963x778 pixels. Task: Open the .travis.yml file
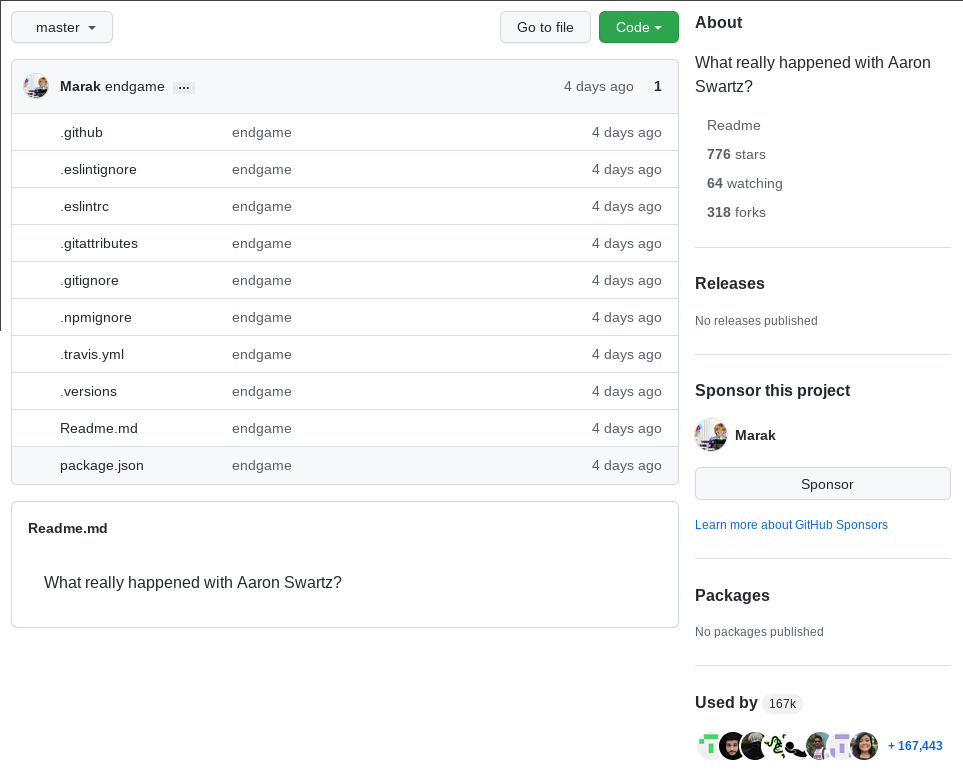[x=92, y=354]
